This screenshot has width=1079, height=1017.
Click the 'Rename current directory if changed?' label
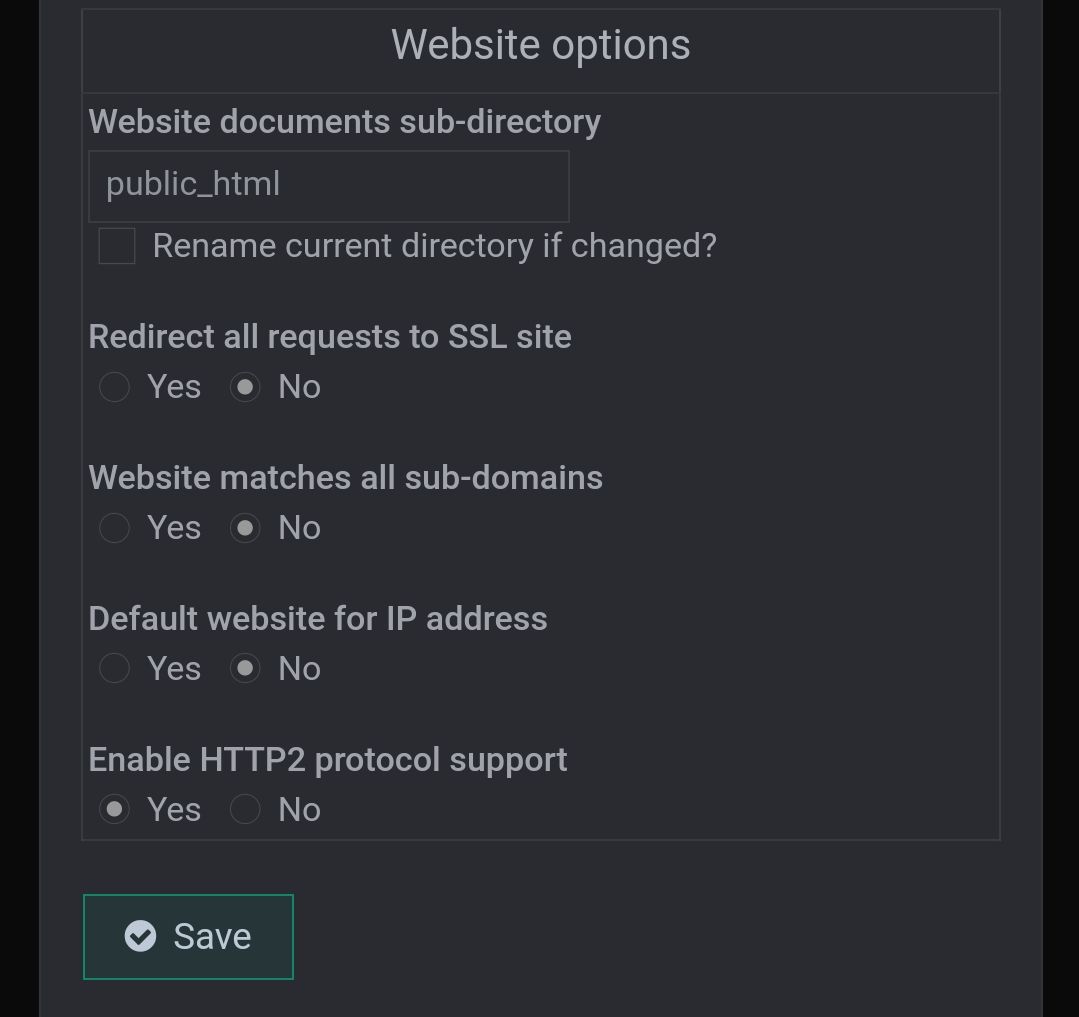tap(434, 246)
